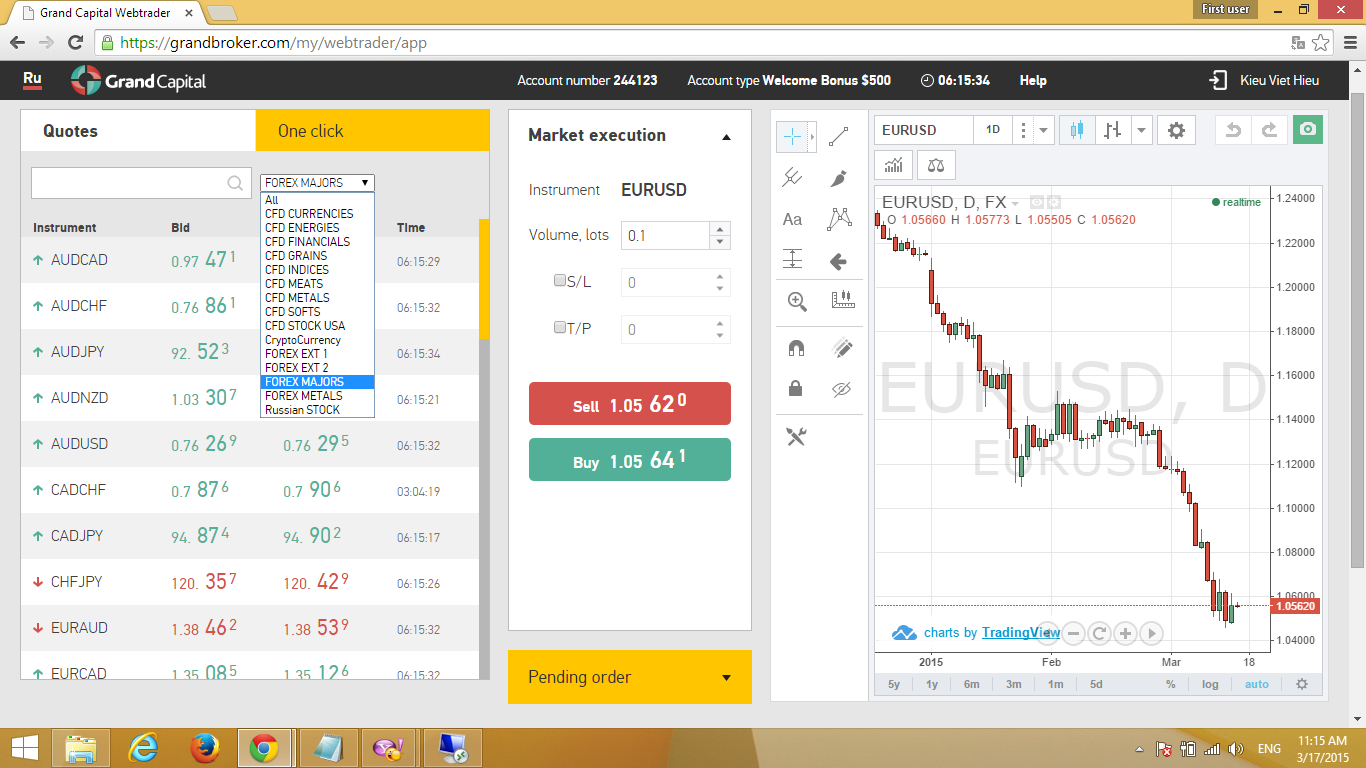Click the red Sell button
This screenshot has height=768, width=1366.
pos(630,404)
